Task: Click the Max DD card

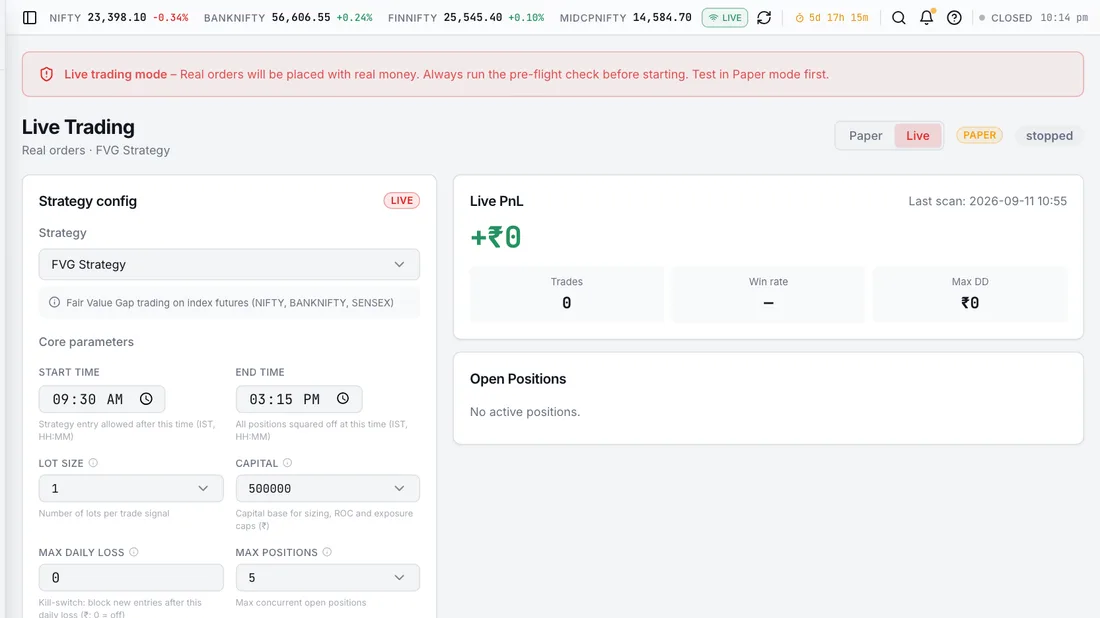Action: coord(970,294)
